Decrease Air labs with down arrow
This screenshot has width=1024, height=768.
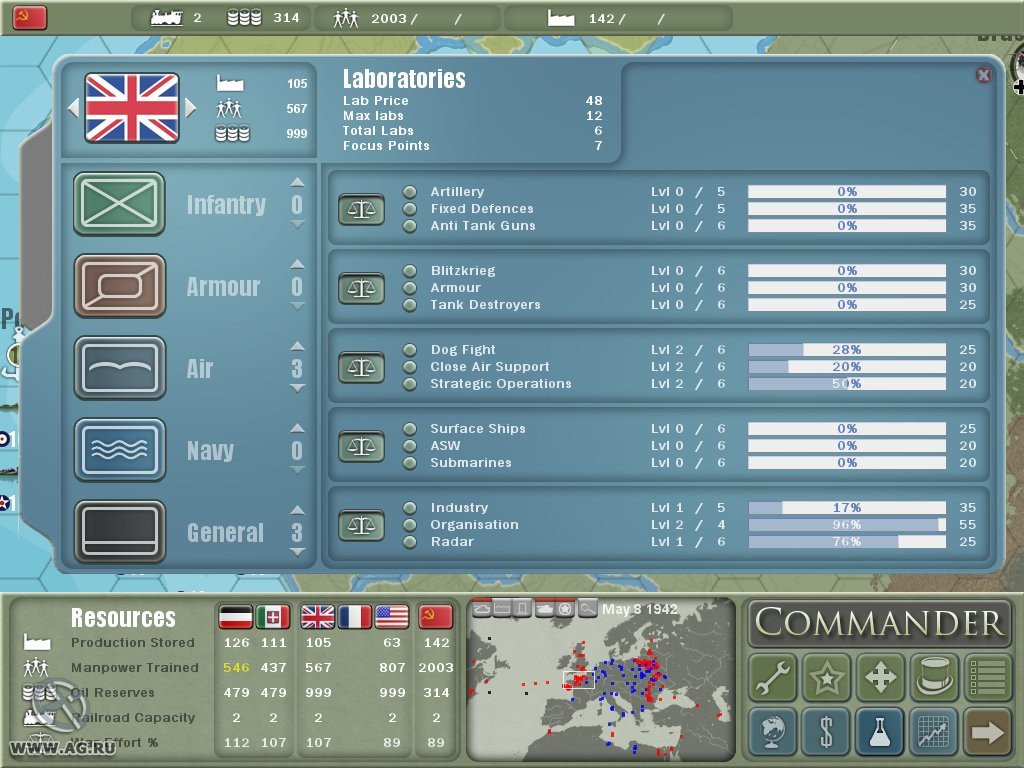pos(297,389)
